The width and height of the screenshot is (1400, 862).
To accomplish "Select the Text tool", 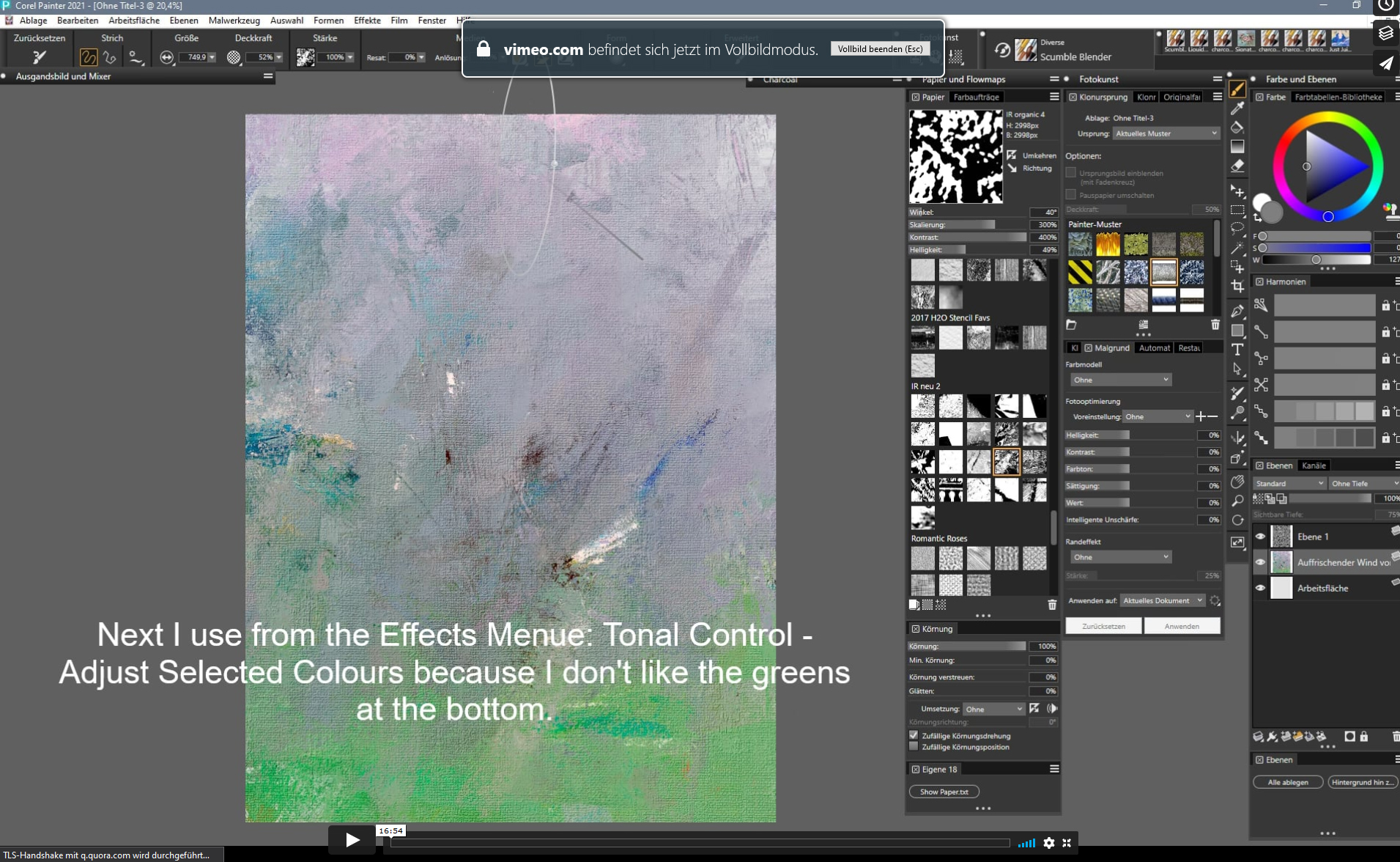I will (x=1237, y=349).
